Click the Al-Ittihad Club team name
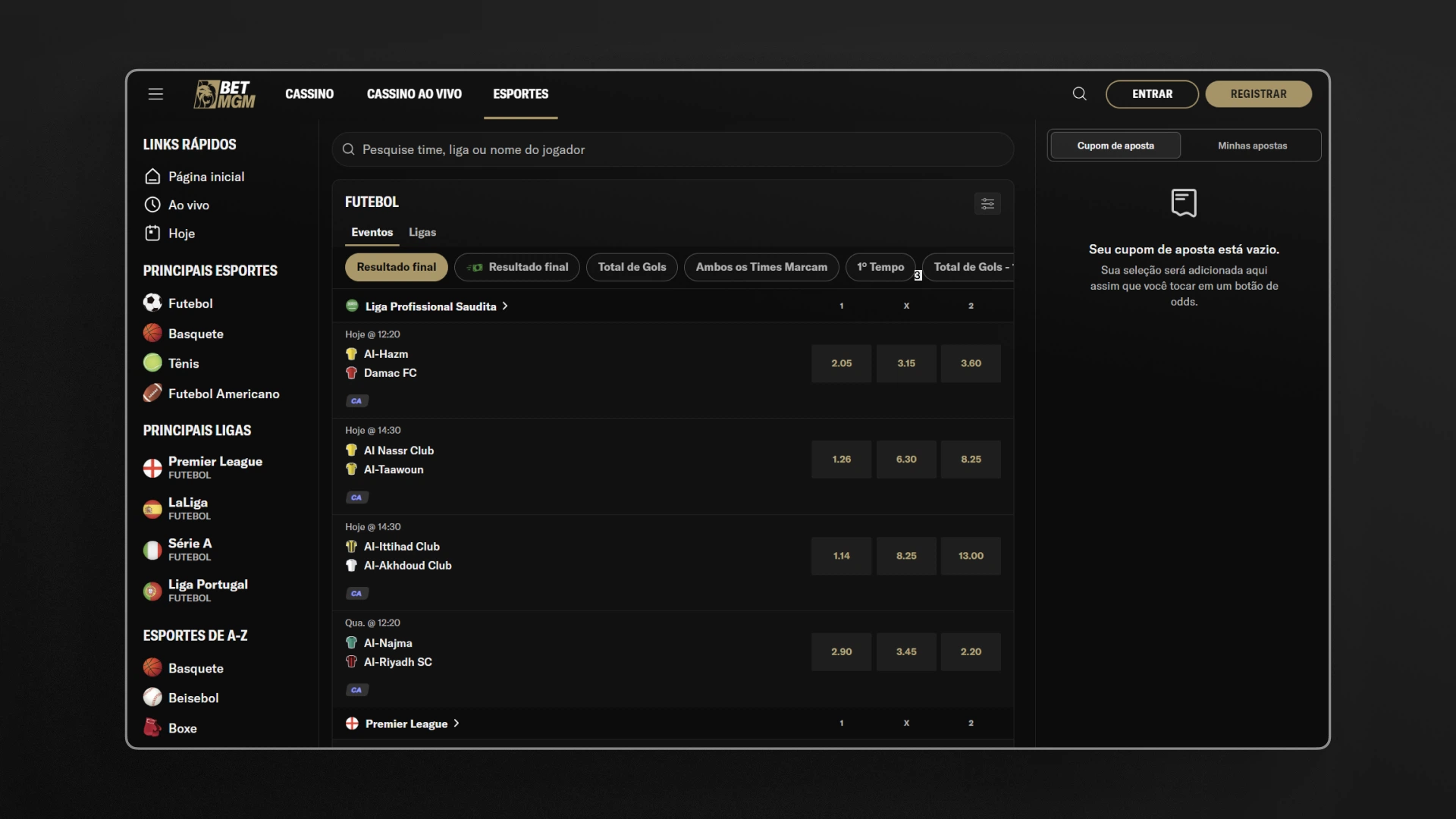The height and width of the screenshot is (819, 1456). [402, 547]
